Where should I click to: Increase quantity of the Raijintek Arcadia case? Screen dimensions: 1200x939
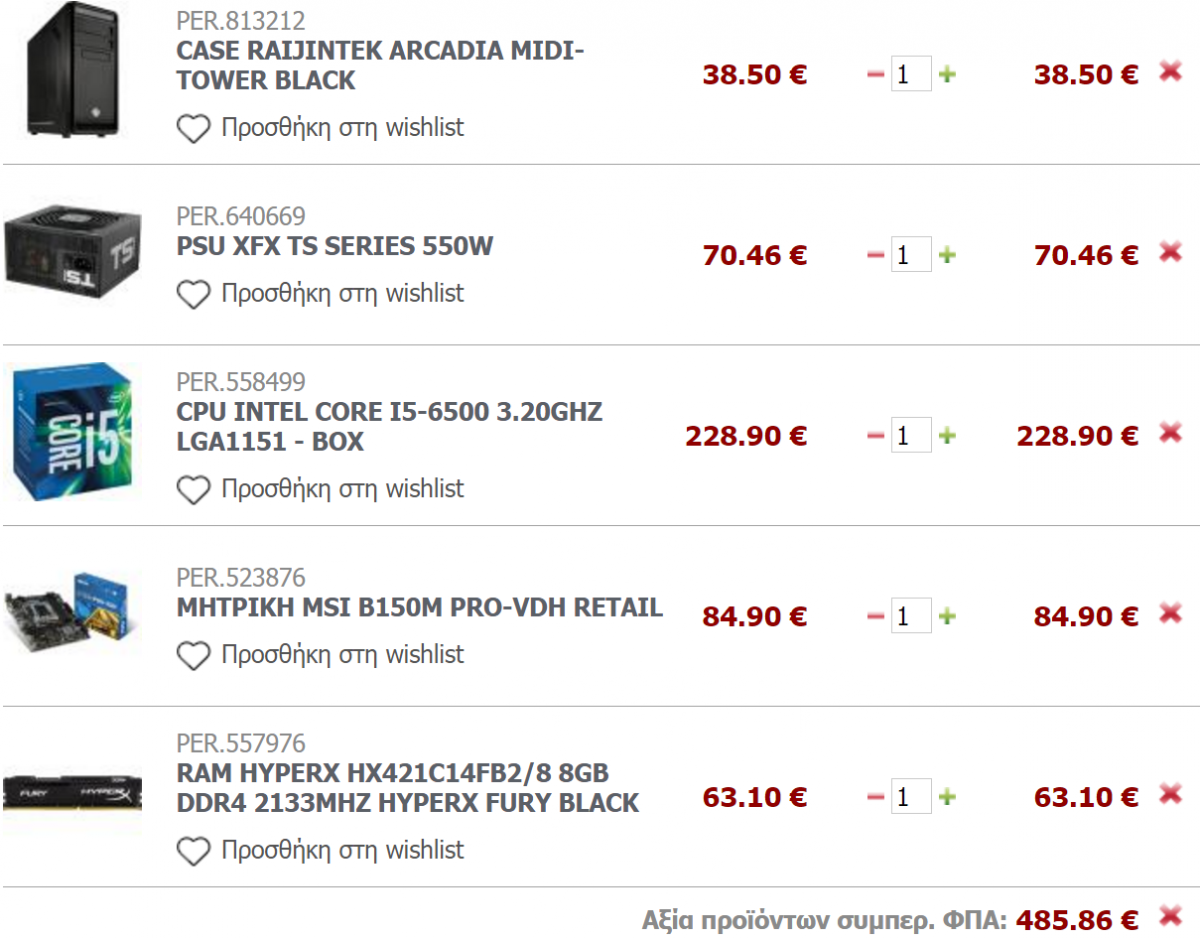click(947, 74)
